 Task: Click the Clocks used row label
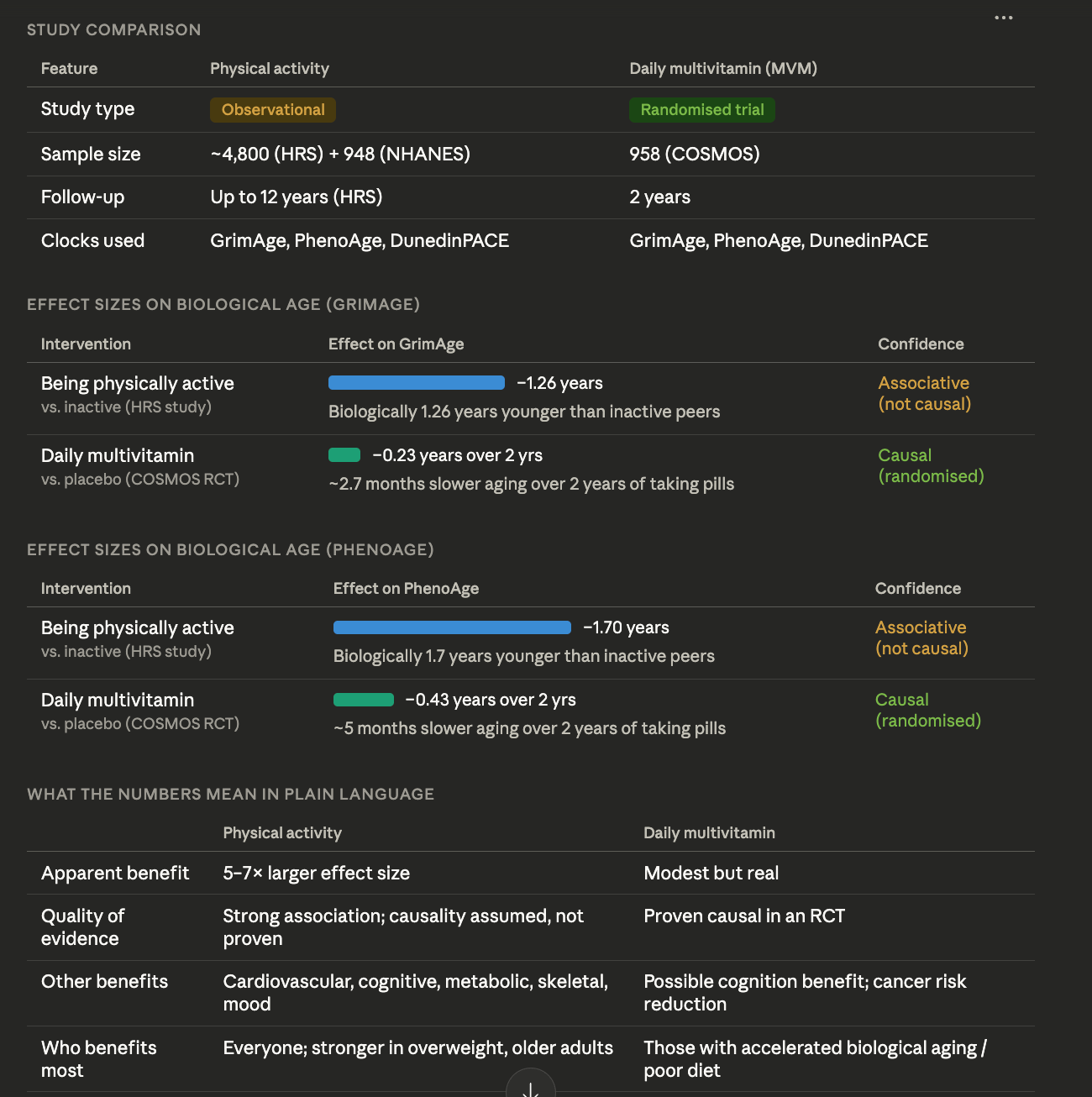click(92, 240)
